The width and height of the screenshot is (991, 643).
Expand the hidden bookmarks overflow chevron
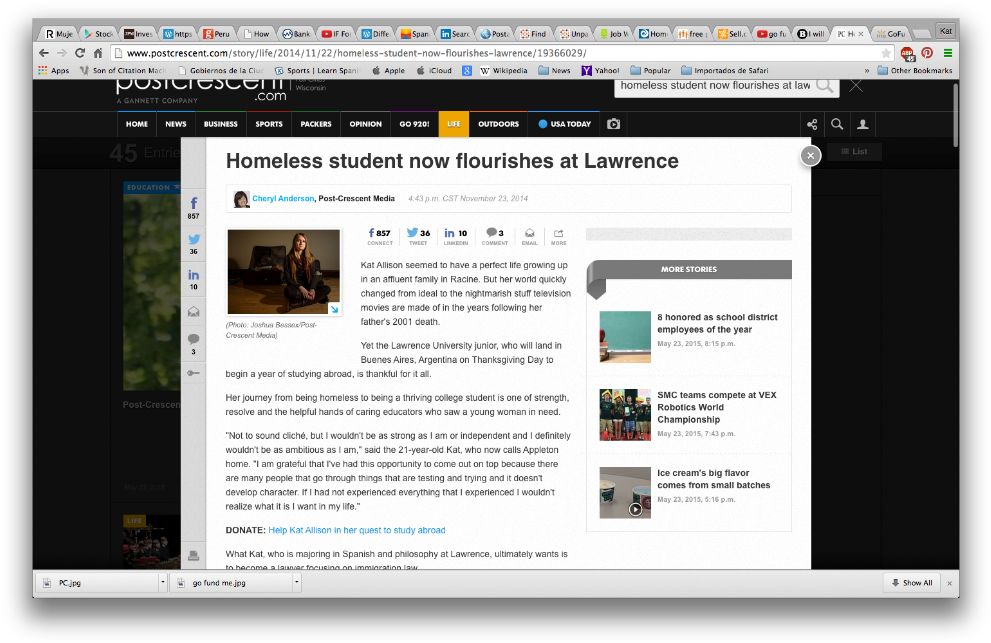pyautogui.click(x=866, y=71)
